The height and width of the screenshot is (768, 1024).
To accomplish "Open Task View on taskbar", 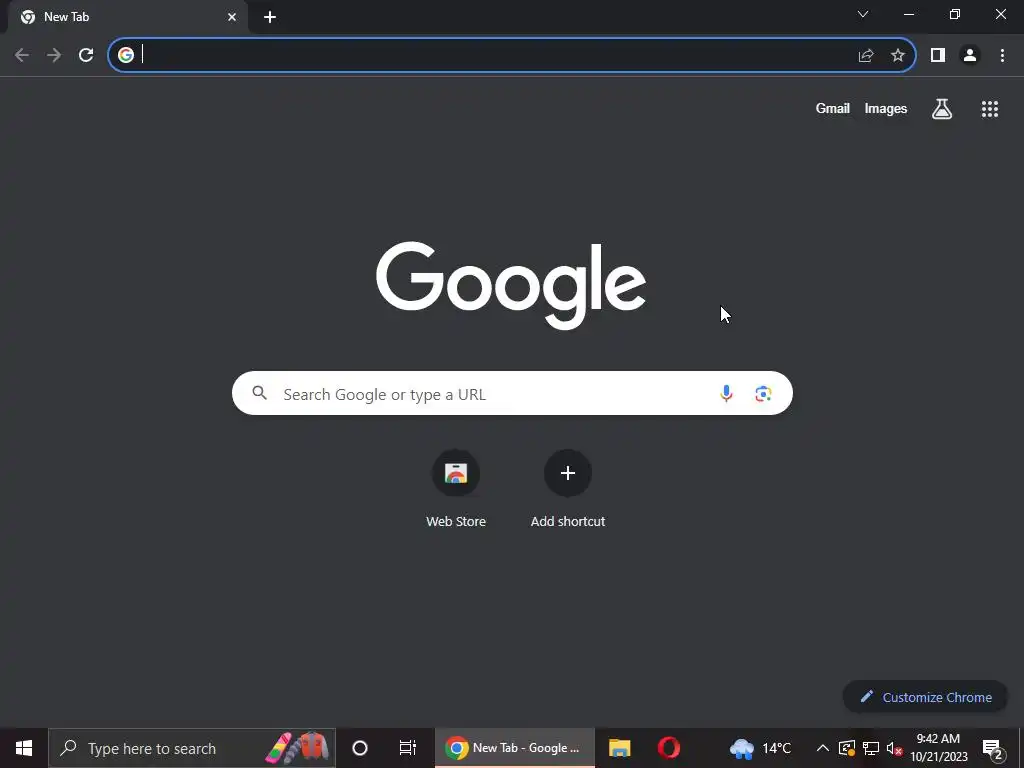I will pos(408,748).
